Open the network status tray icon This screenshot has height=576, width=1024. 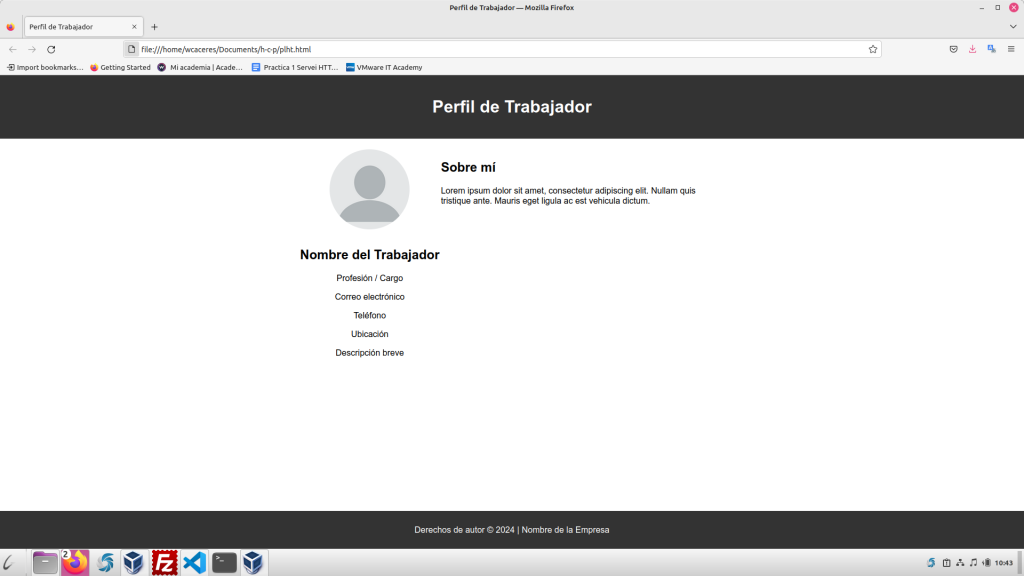pos(960,563)
